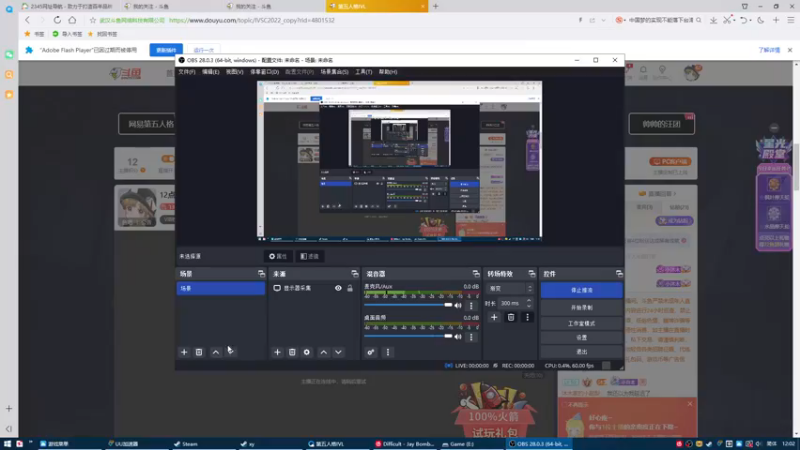This screenshot has width=800, height=450.
Task: Click OBS preview canvas thumbnail
Action: (x=399, y=160)
